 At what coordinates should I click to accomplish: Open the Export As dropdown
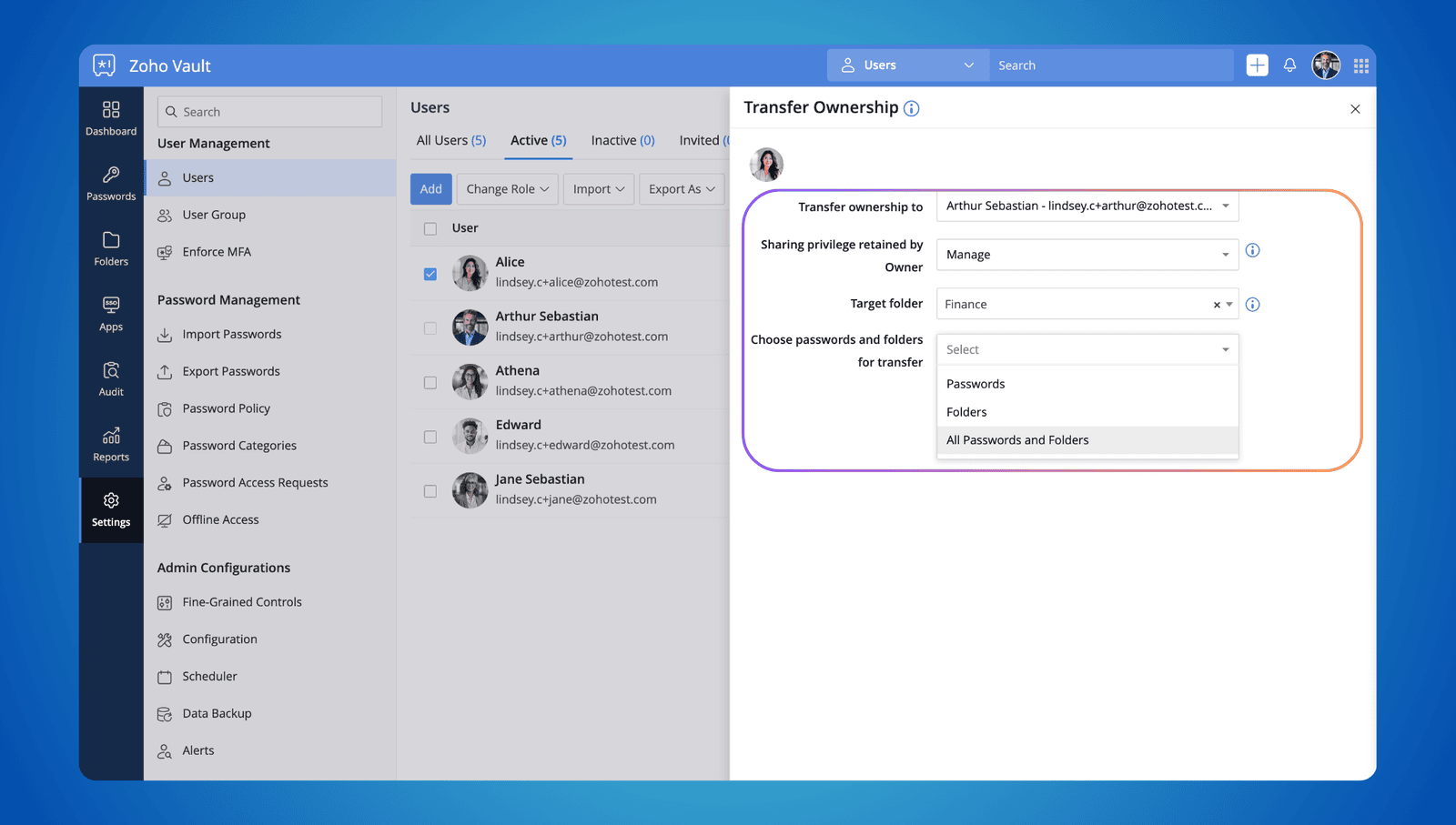(681, 189)
